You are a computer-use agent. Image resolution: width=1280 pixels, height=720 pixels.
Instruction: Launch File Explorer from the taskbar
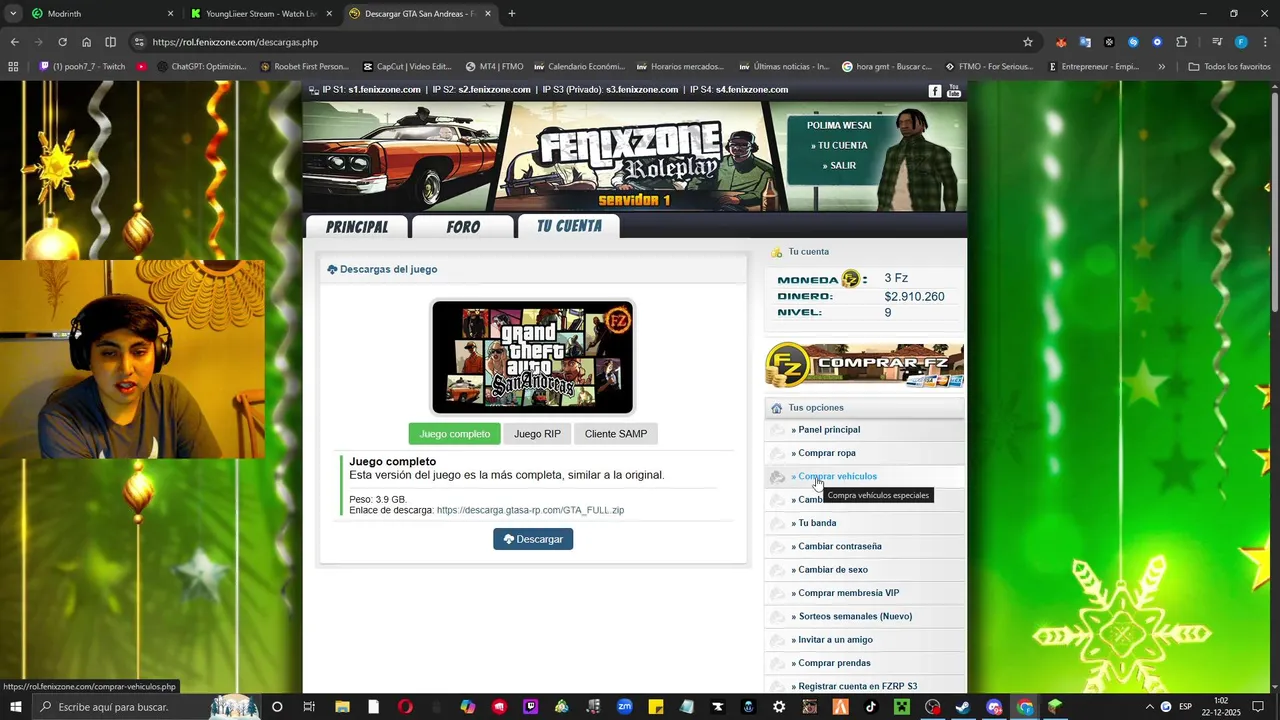click(342, 707)
